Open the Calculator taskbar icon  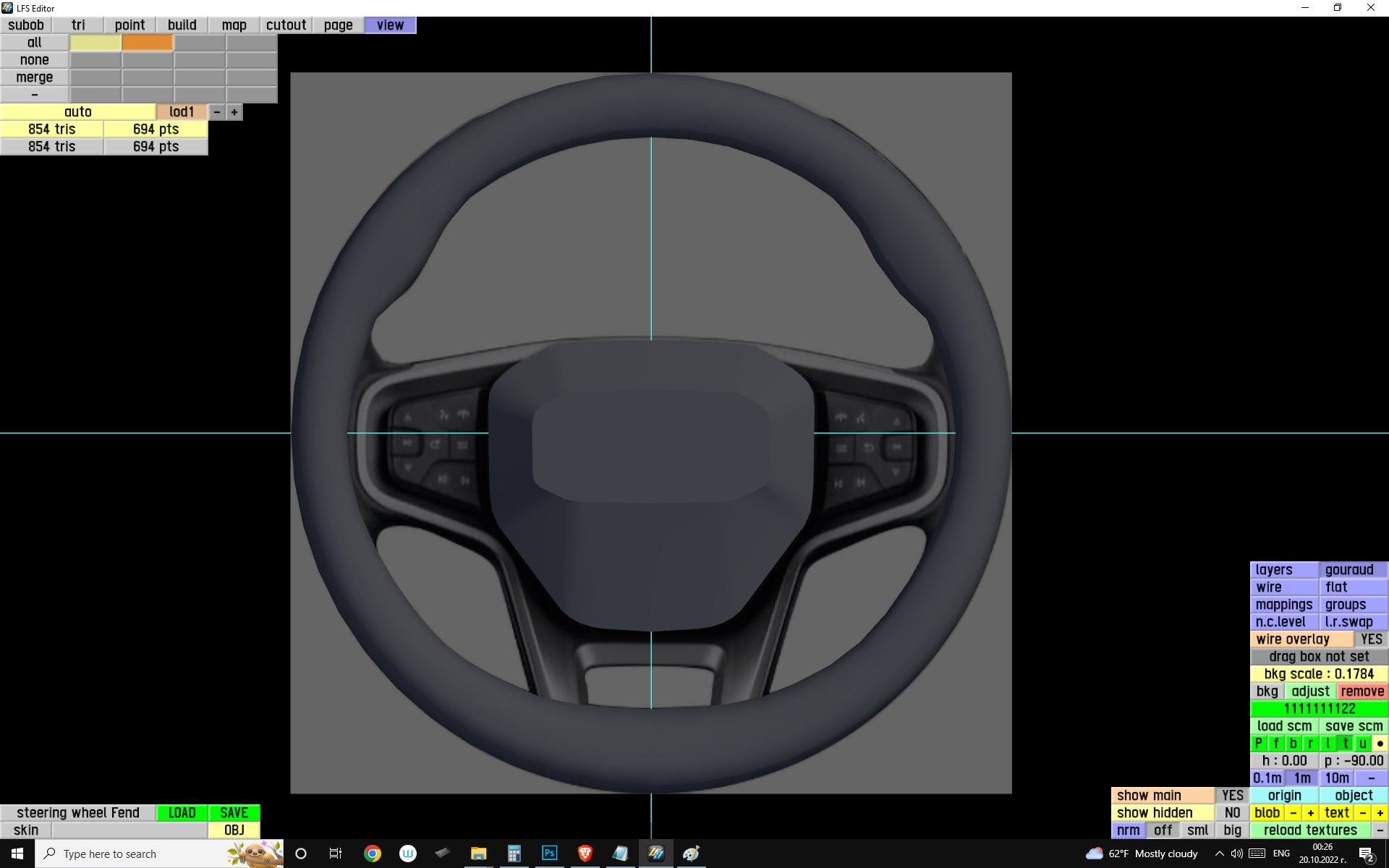(x=514, y=854)
